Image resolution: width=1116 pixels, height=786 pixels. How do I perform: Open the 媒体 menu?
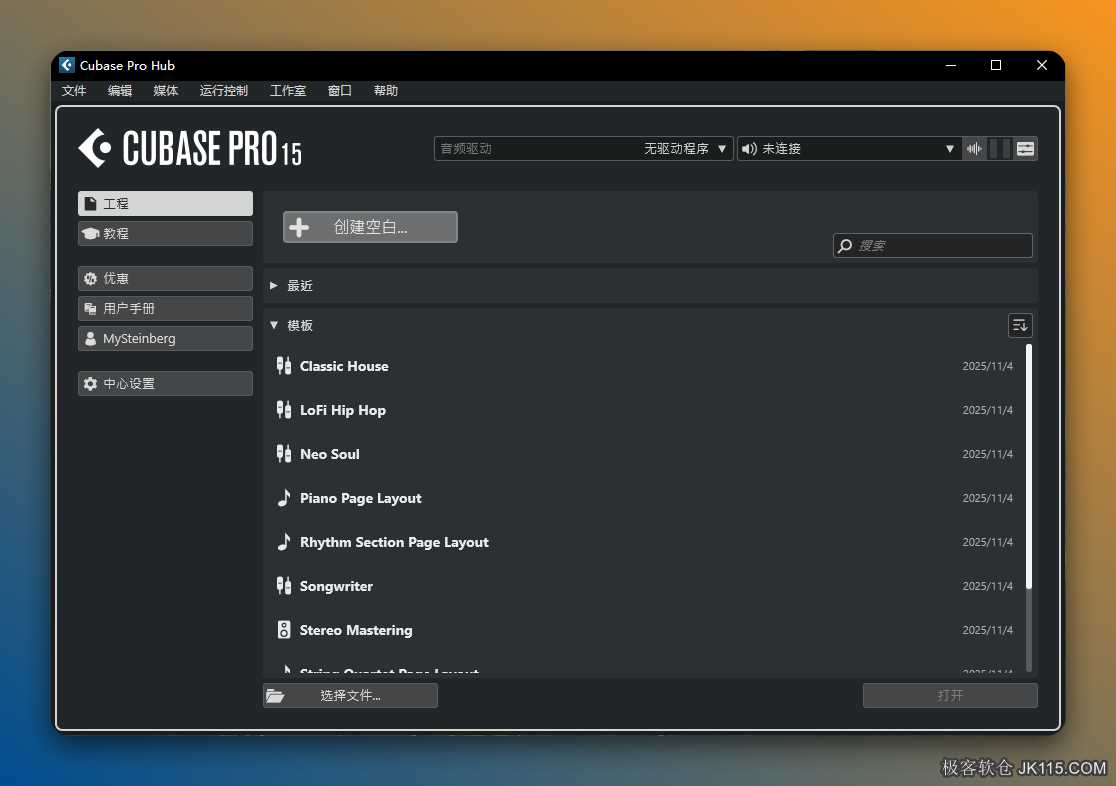point(166,90)
